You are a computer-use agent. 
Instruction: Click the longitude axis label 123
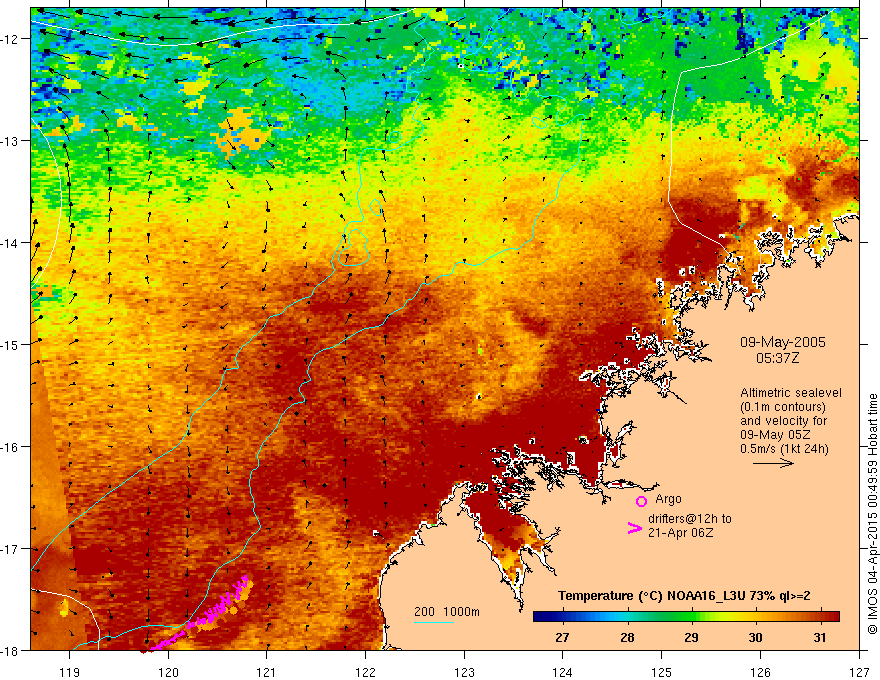(x=464, y=672)
